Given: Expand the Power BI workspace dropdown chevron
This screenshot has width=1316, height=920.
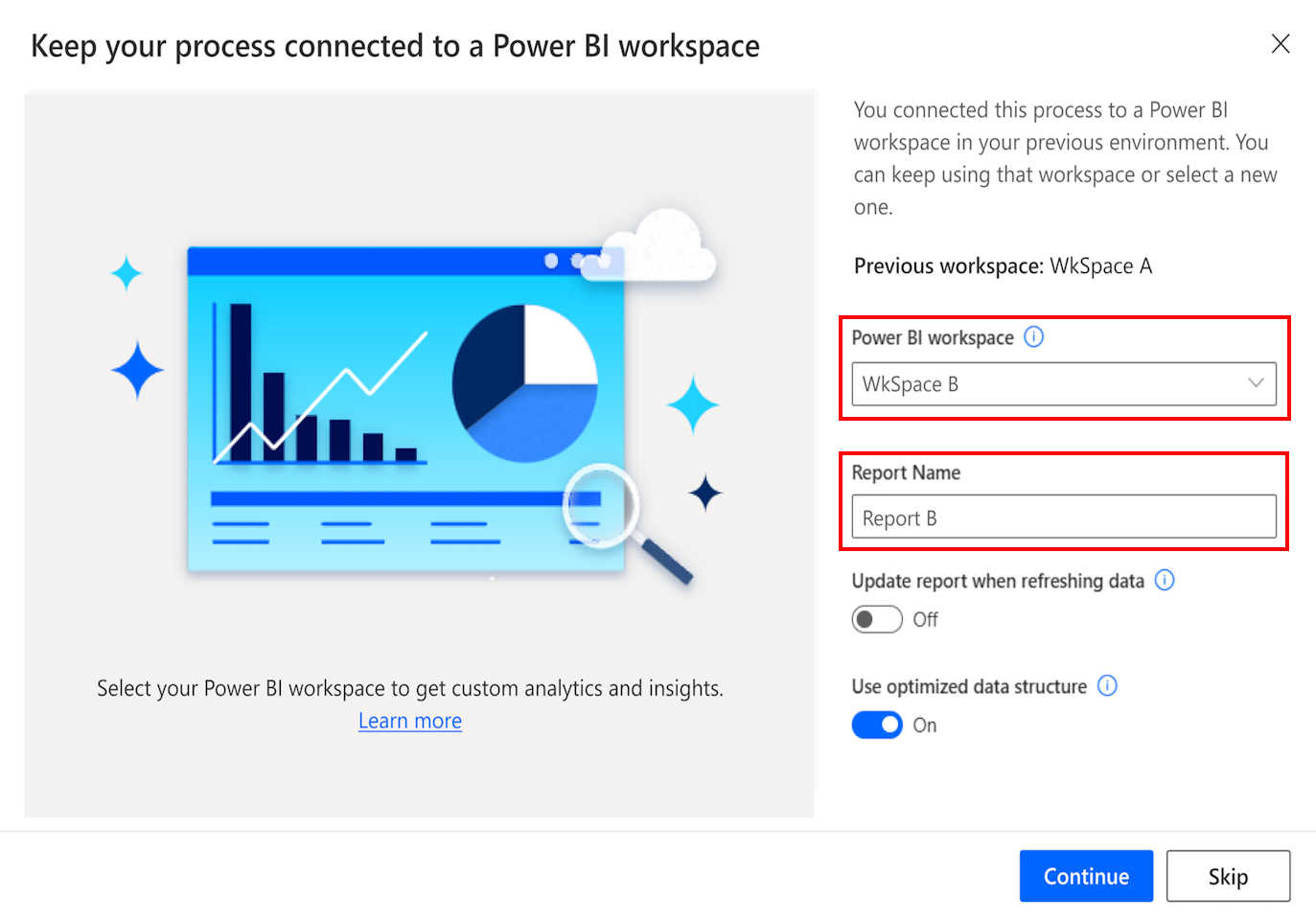Looking at the screenshot, I should click(1256, 383).
